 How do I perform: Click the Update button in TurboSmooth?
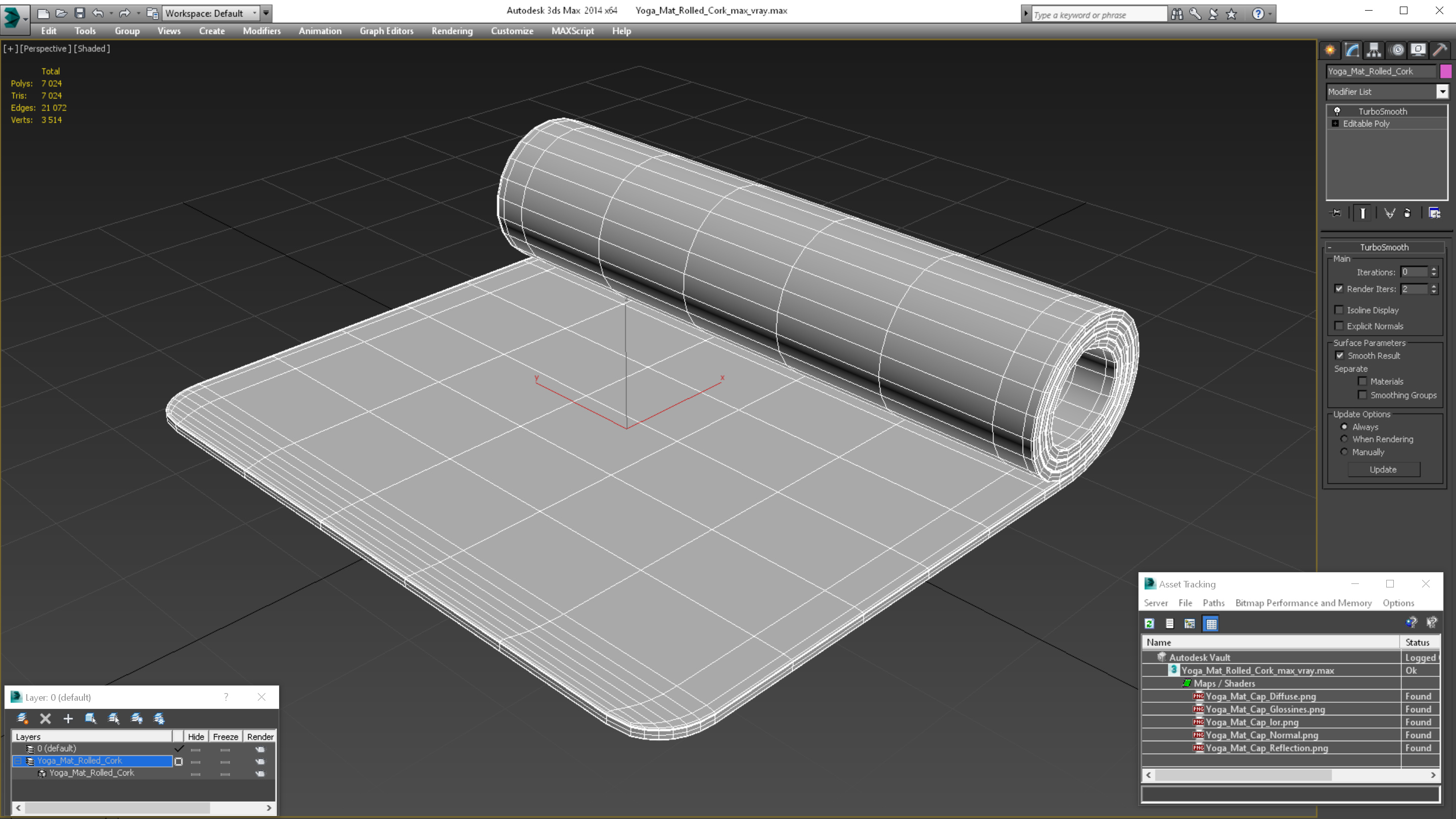(x=1384, y=468)
